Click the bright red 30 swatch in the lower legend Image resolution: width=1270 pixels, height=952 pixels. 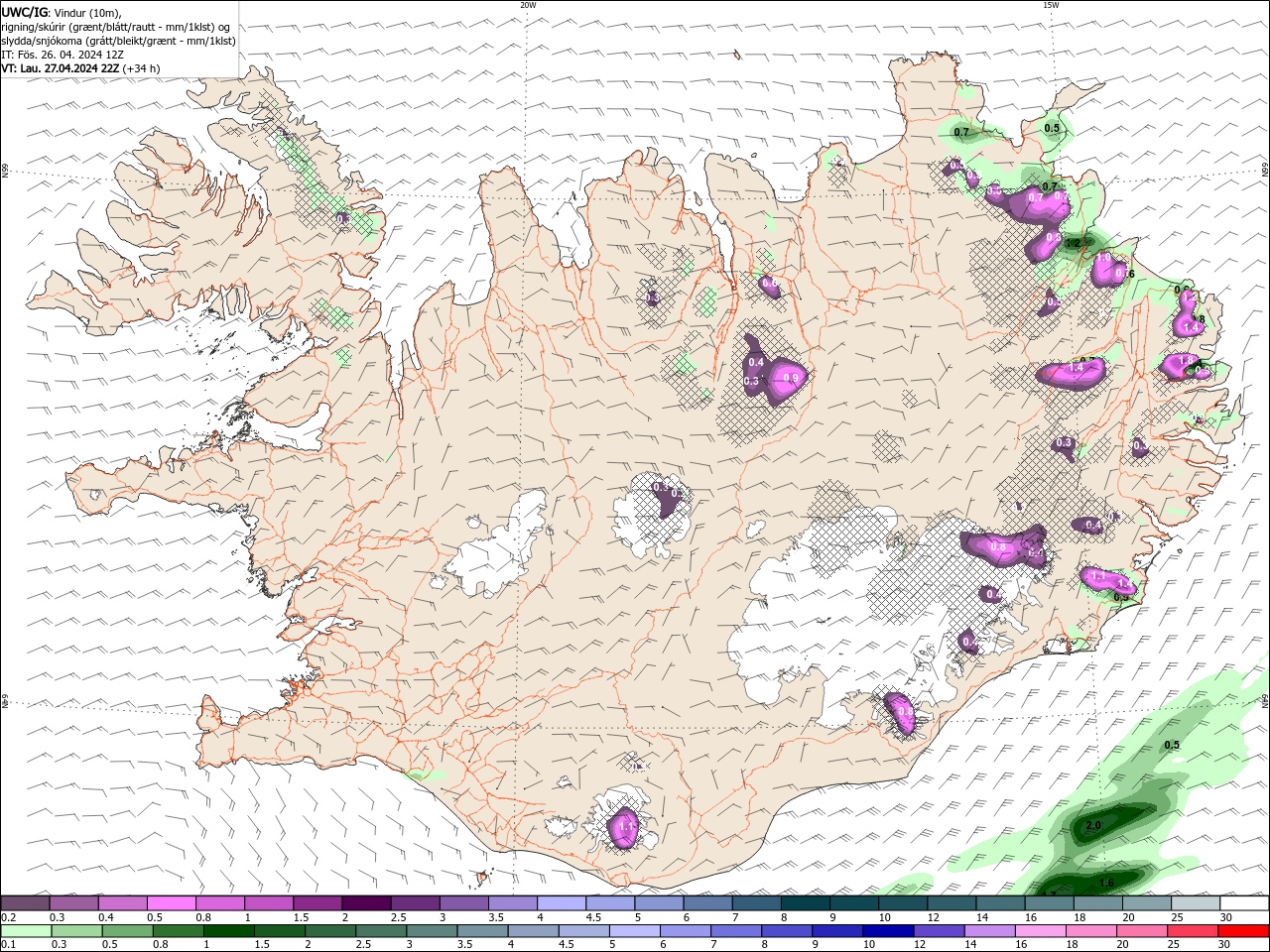(x=1243, y=931)
